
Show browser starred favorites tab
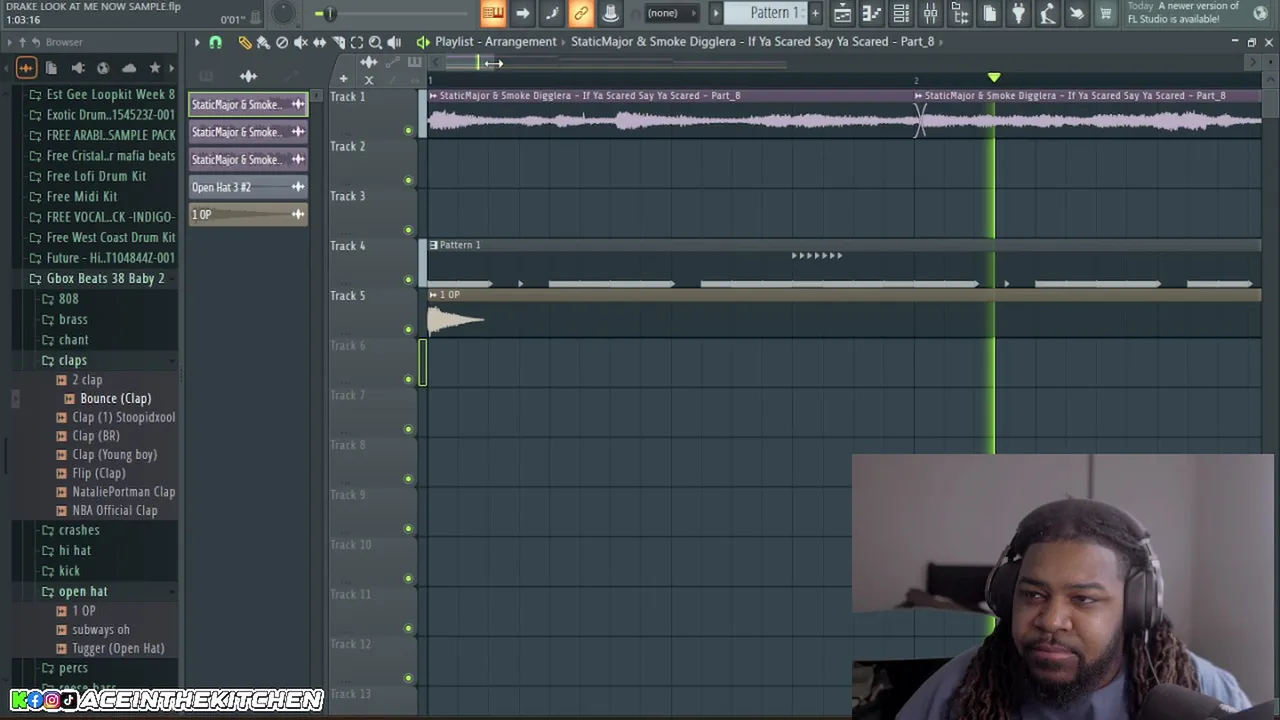(x=155, y=68)
